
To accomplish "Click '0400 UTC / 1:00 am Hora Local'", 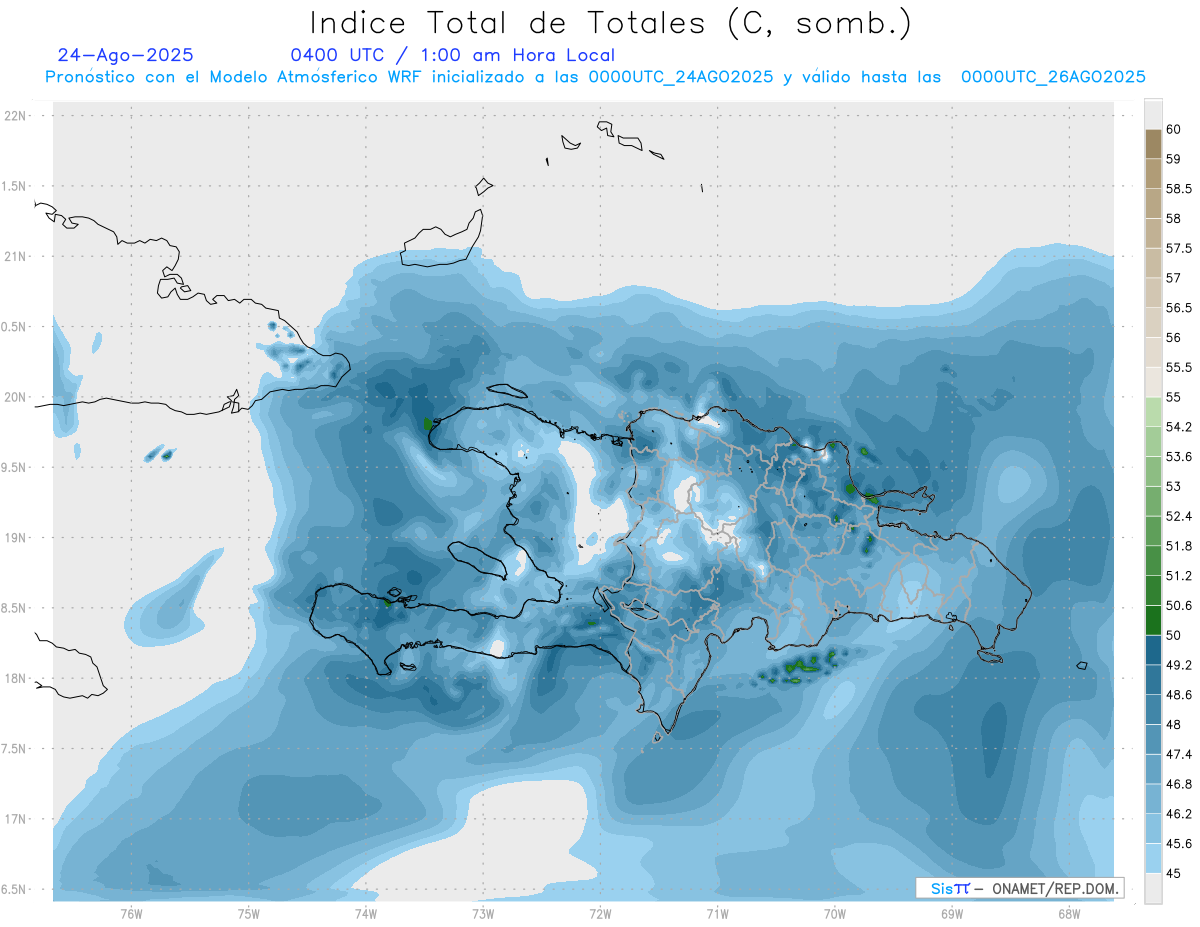I will point(452,55).
